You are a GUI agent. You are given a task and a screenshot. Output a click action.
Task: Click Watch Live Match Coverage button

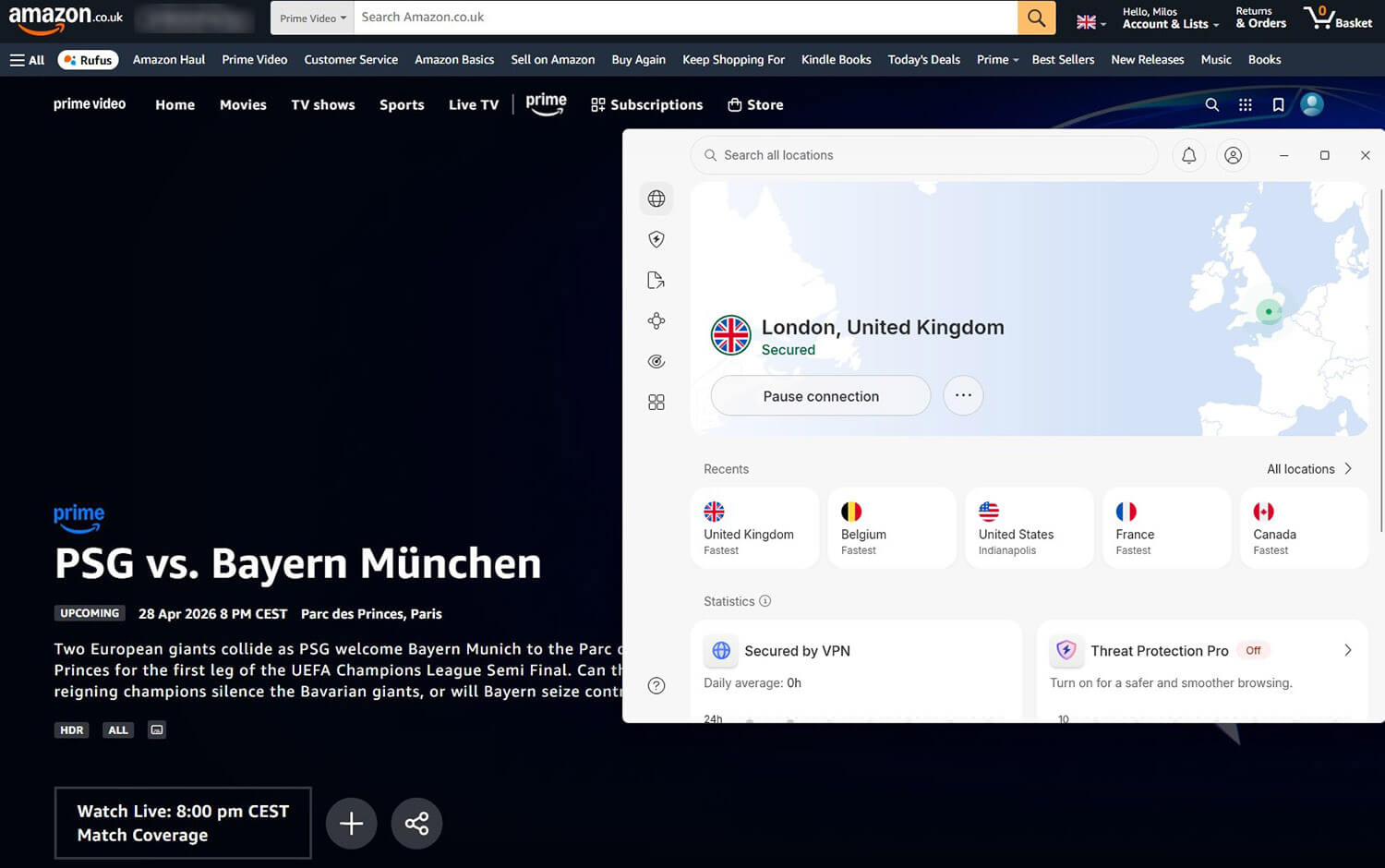coord(183,823)
